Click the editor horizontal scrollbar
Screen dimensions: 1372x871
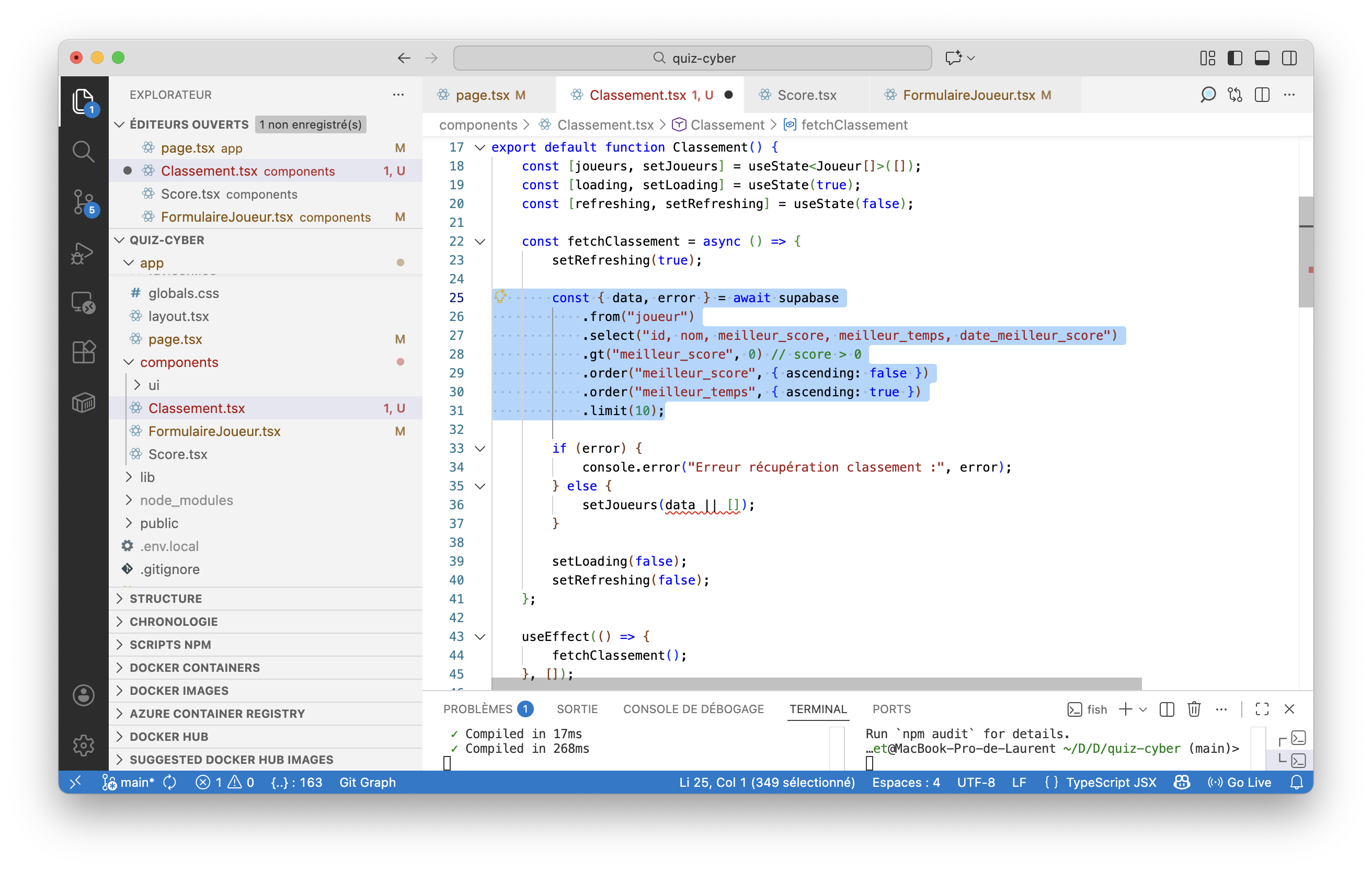pyautogui.click(x=816, y=683)
